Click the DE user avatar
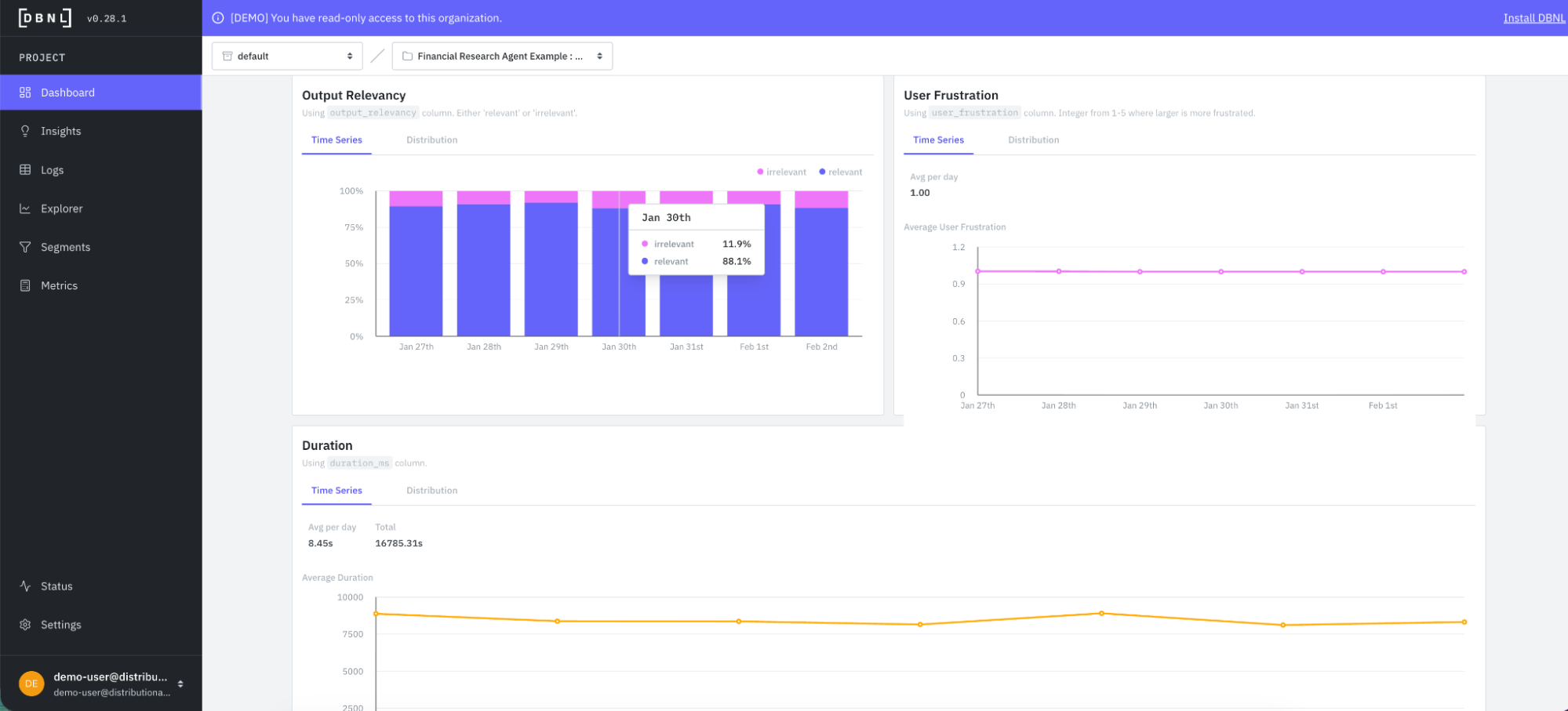Viewport: 1568px width, 711px height. click(31, 684)
